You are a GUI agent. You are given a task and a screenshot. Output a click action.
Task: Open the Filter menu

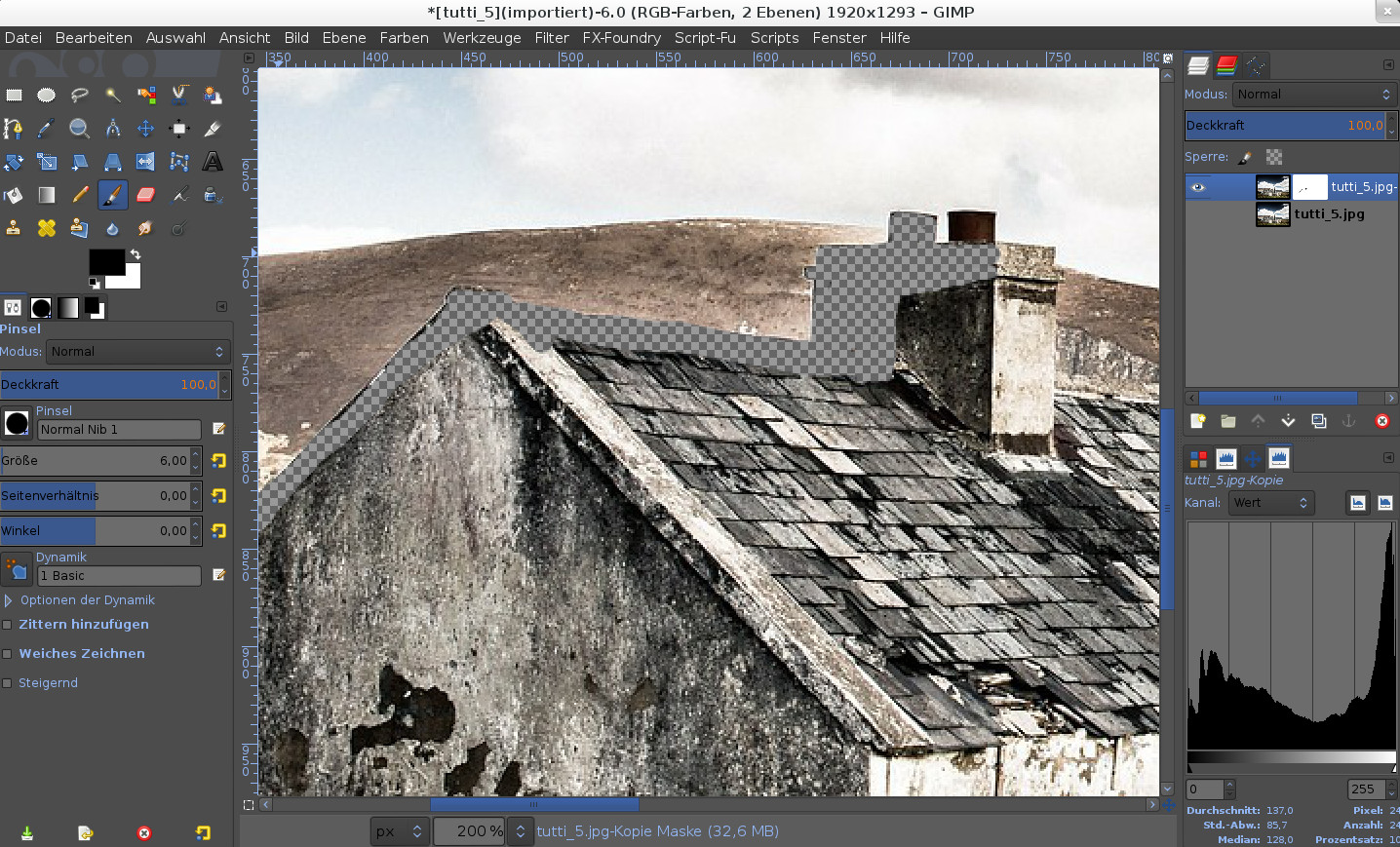[x=551, y=38]
